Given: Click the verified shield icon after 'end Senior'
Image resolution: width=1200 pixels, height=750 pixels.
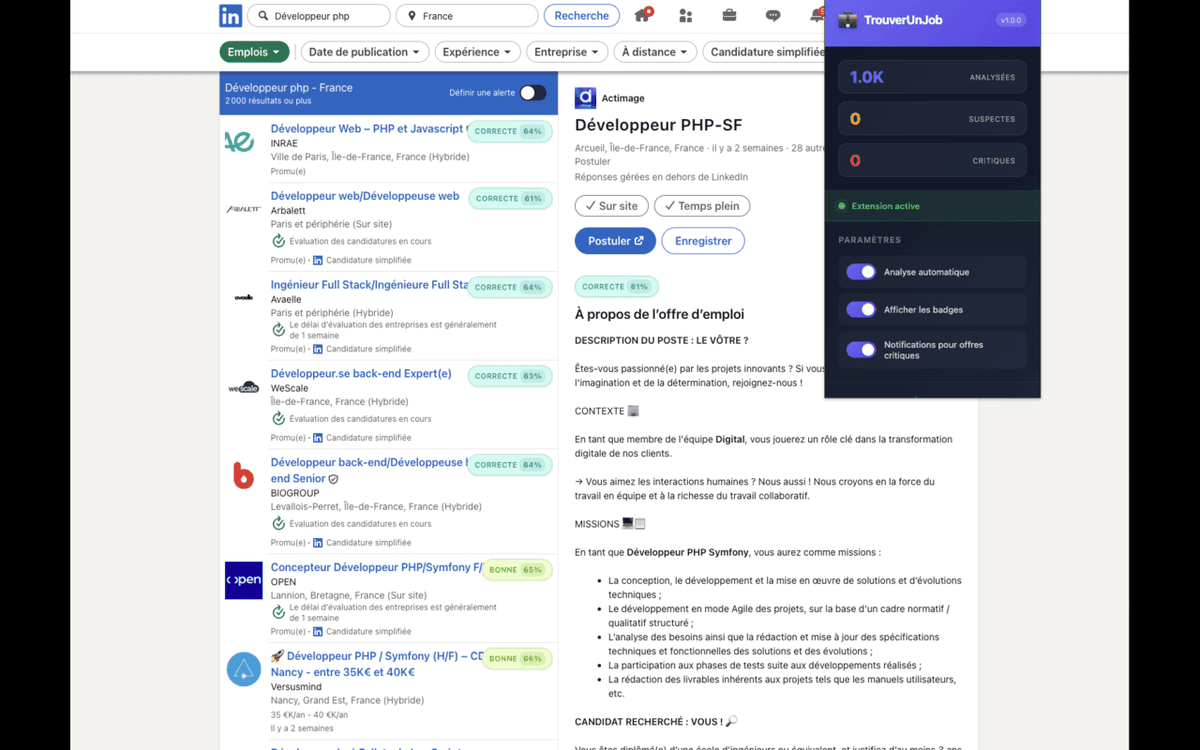Looking at the screenshot, I should [x=333, y=479].
